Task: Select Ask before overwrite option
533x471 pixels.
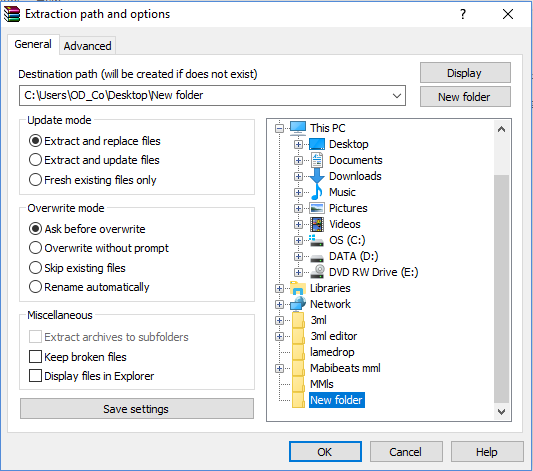Action: coord(35,229)
